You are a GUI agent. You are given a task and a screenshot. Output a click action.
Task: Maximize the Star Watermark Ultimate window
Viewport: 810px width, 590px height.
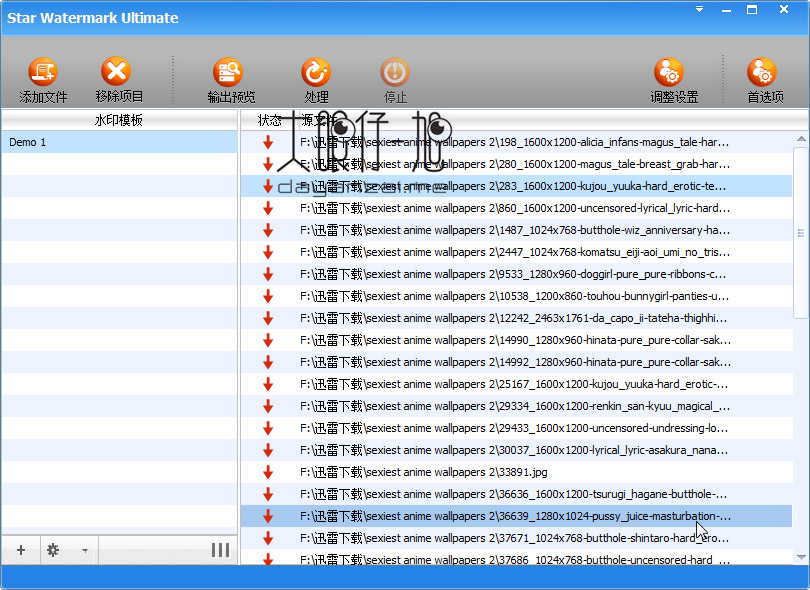(x=752, y=9)
